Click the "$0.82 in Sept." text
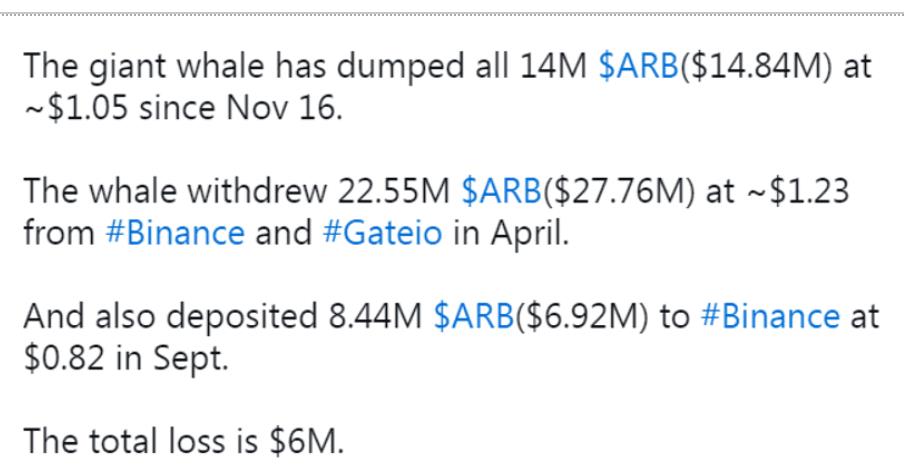The height and width of the screenshot is (466, 904). [x=126, y=358]
